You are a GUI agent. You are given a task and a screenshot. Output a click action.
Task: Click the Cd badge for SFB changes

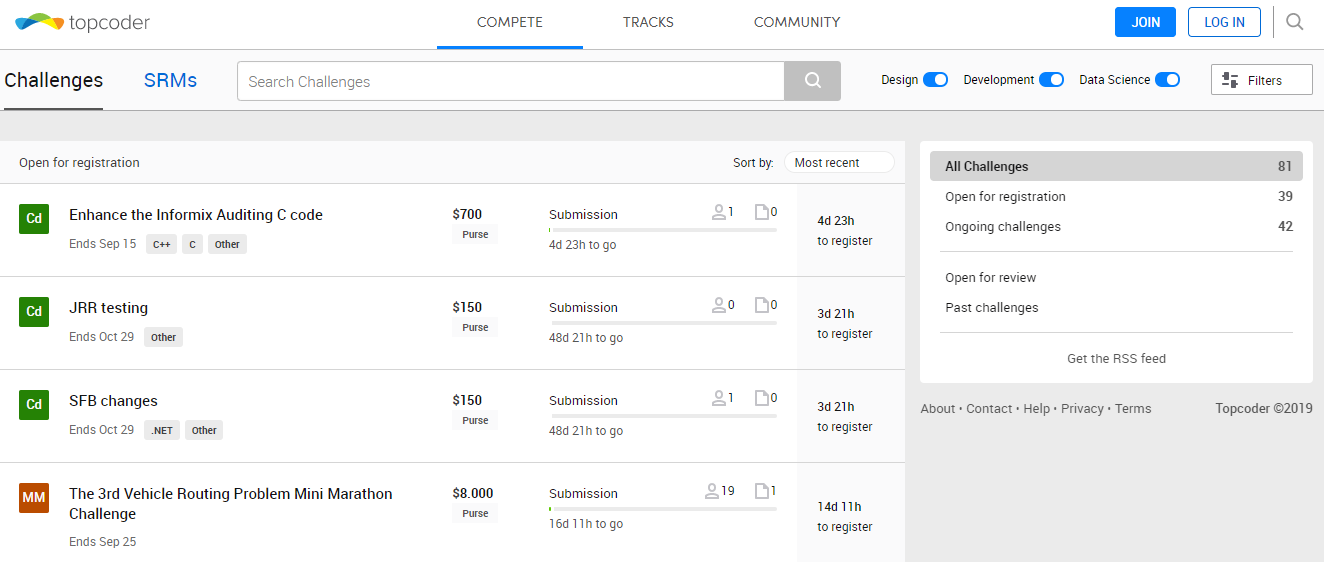point(34,404)
